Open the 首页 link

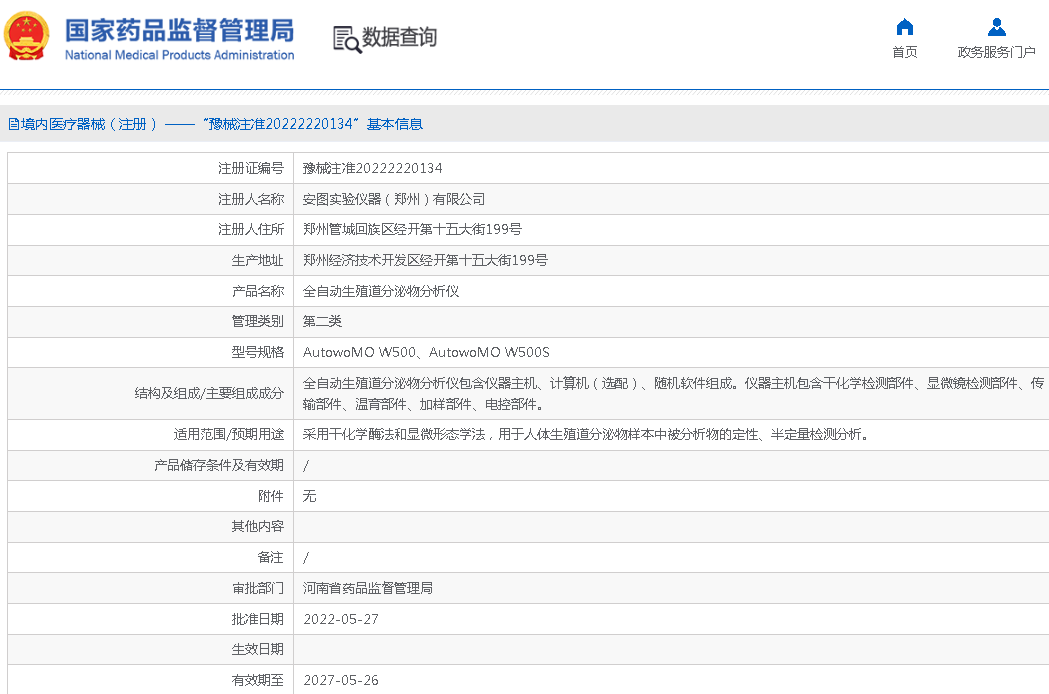point(904,52)
